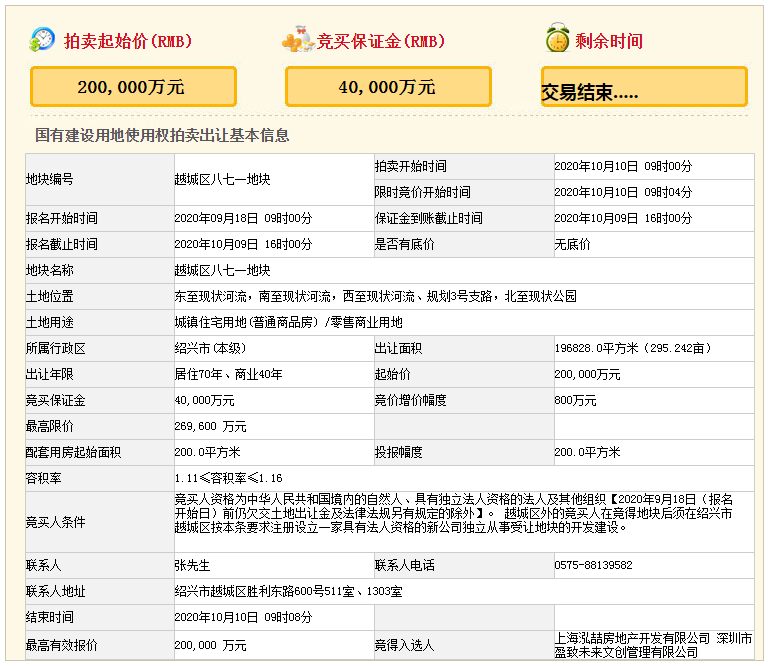Click the 地块编号 label cell
This screenshot has width=773, height=666.
(x=100, y=179)
